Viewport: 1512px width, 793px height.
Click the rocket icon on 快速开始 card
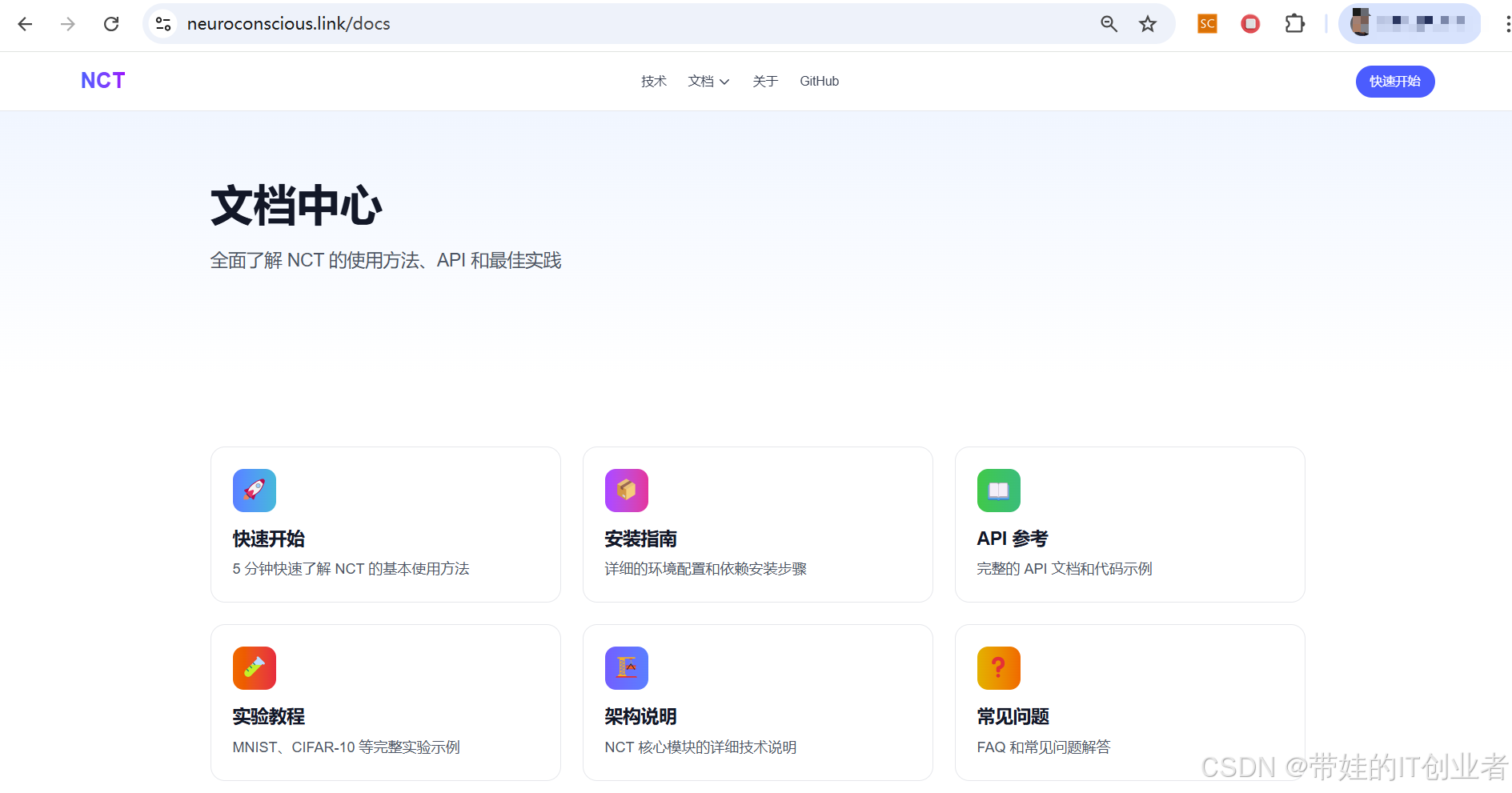pos(254,491)
